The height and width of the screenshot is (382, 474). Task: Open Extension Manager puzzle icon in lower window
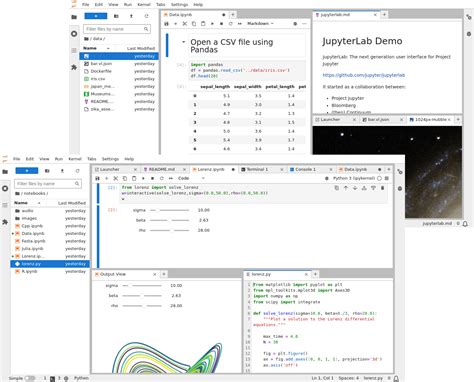point(5,222)
